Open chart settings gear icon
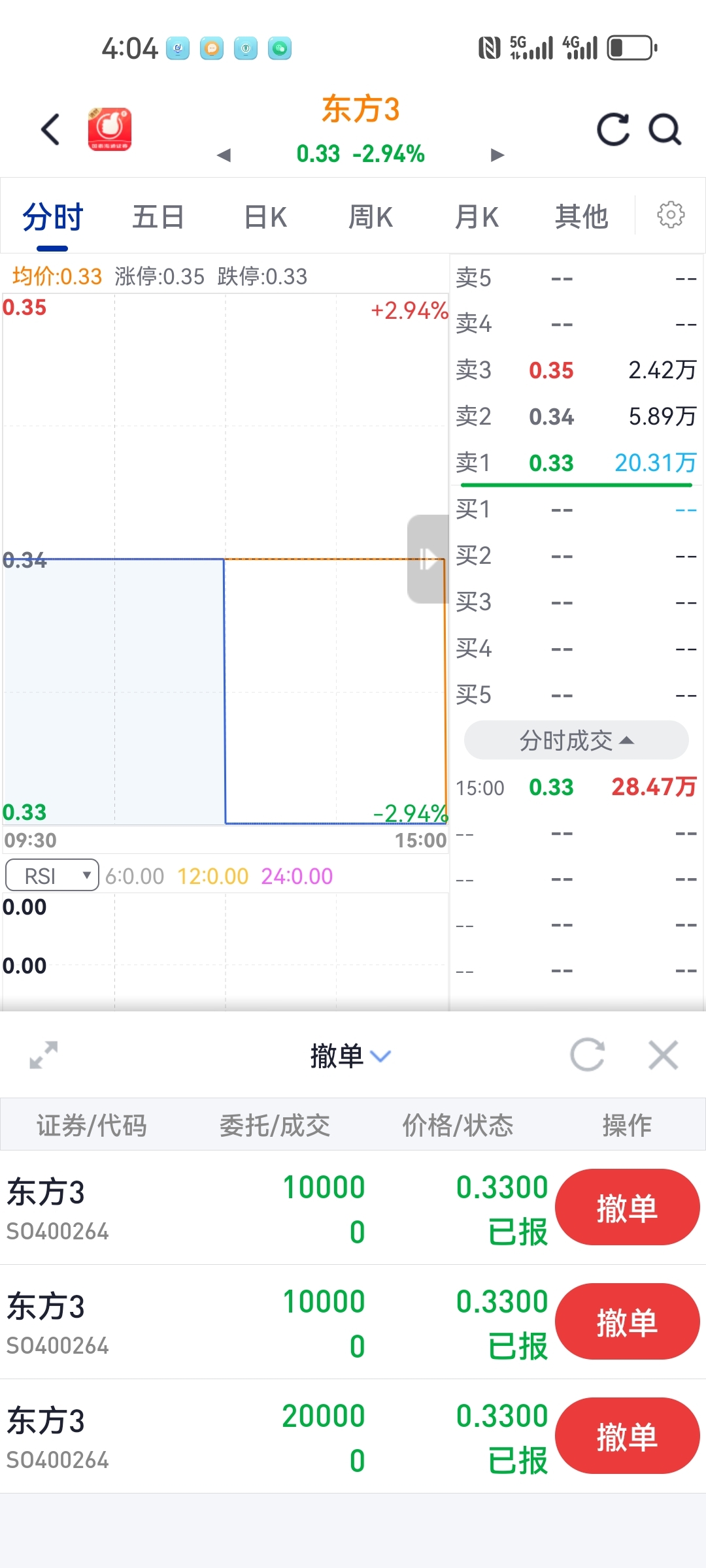 tap(670, 215)
